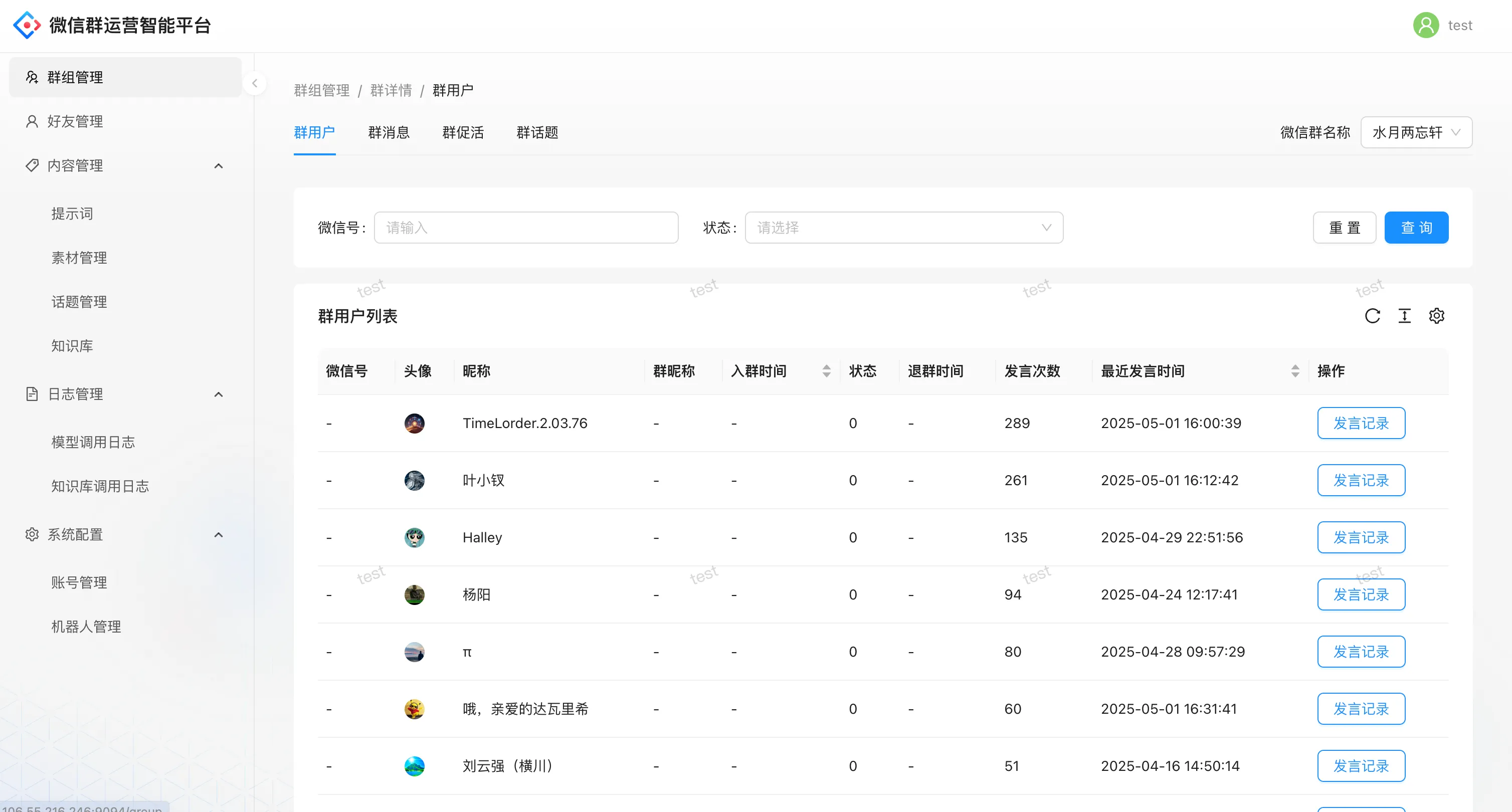The image size is (1512, 812).
Task: Focus the 微信号 input field
Action: click(x=526, y=228)
